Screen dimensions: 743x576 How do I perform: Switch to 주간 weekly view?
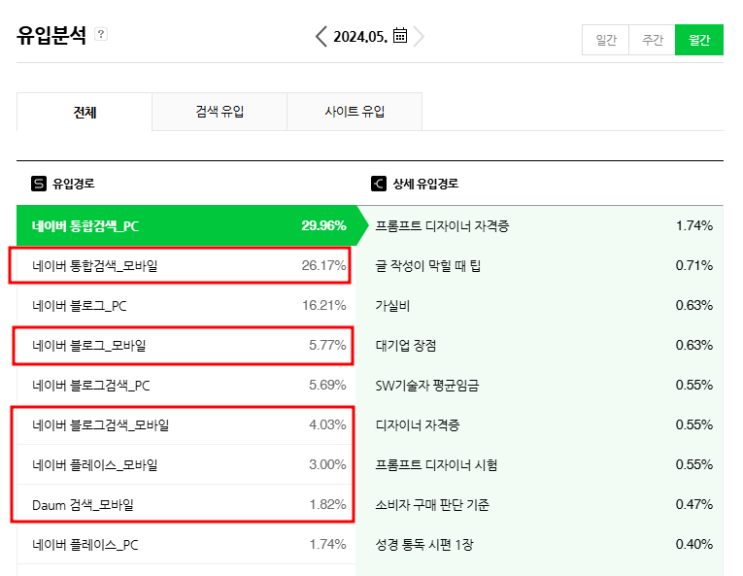click(652, 40)
